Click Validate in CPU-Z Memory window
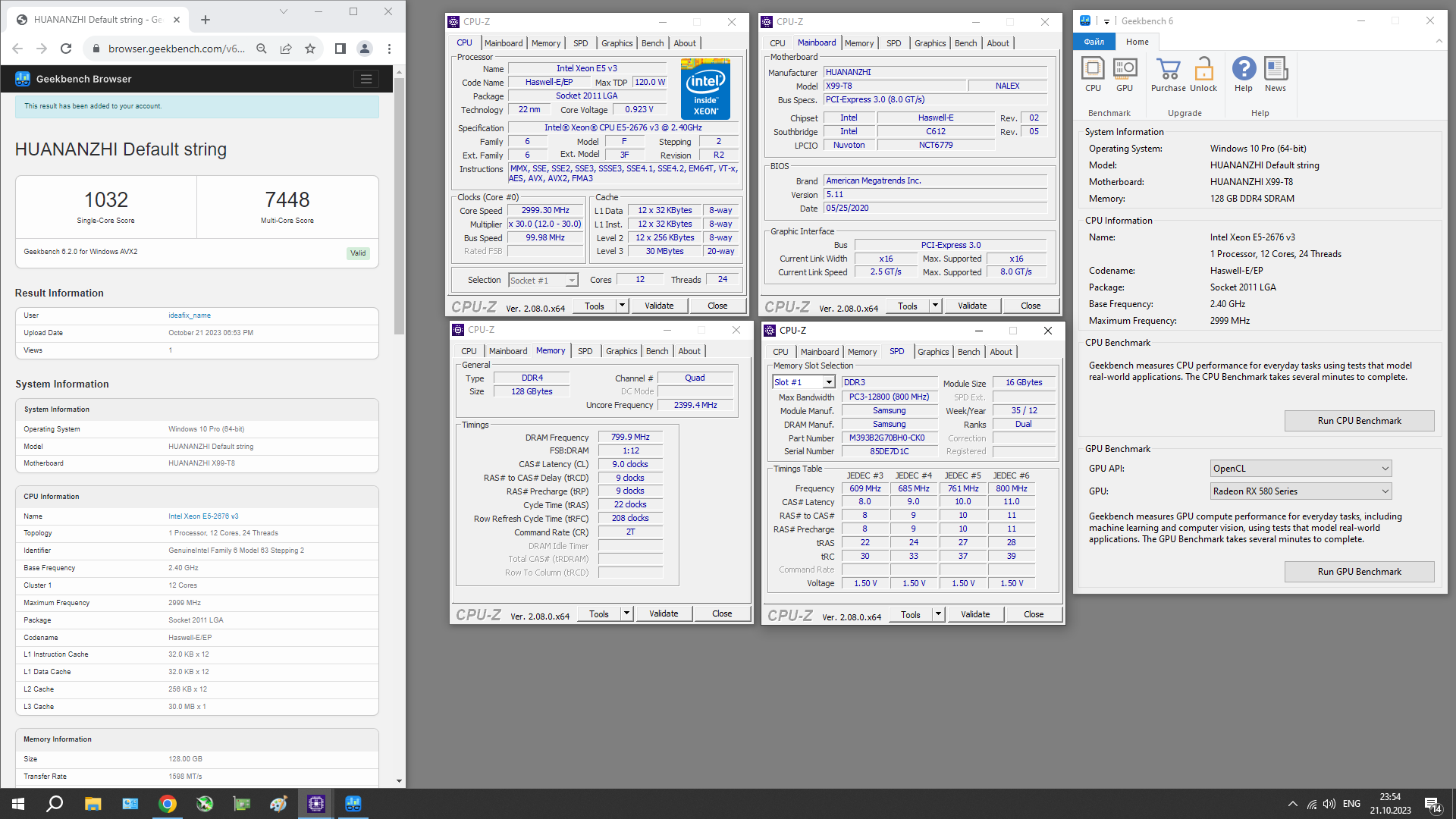This screenshot has width=1456, height=819. (x=664, y=613)
